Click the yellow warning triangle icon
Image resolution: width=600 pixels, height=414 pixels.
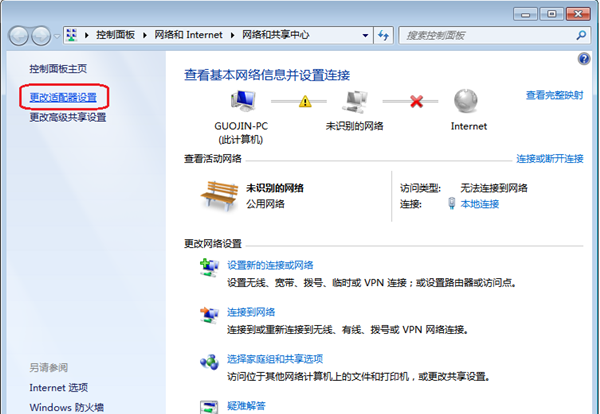coord(305,101)
